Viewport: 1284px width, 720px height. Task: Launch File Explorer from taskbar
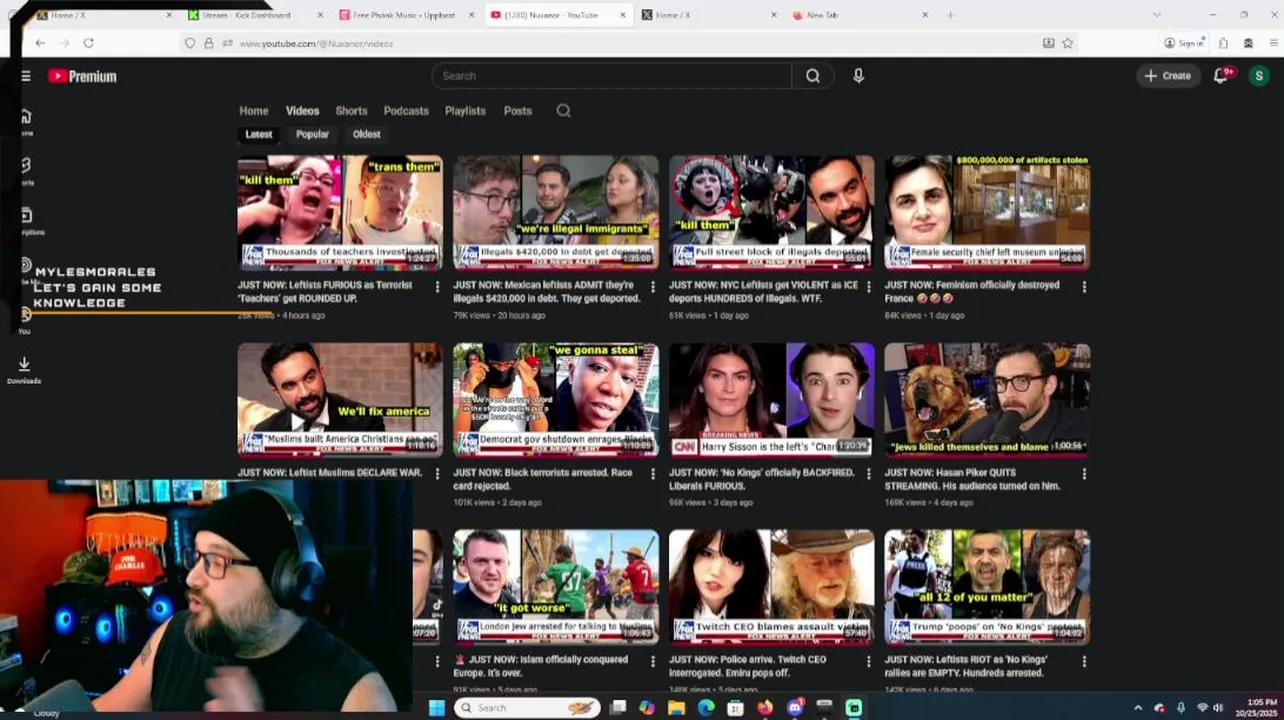pyautogui.click(x=676, y=708)
